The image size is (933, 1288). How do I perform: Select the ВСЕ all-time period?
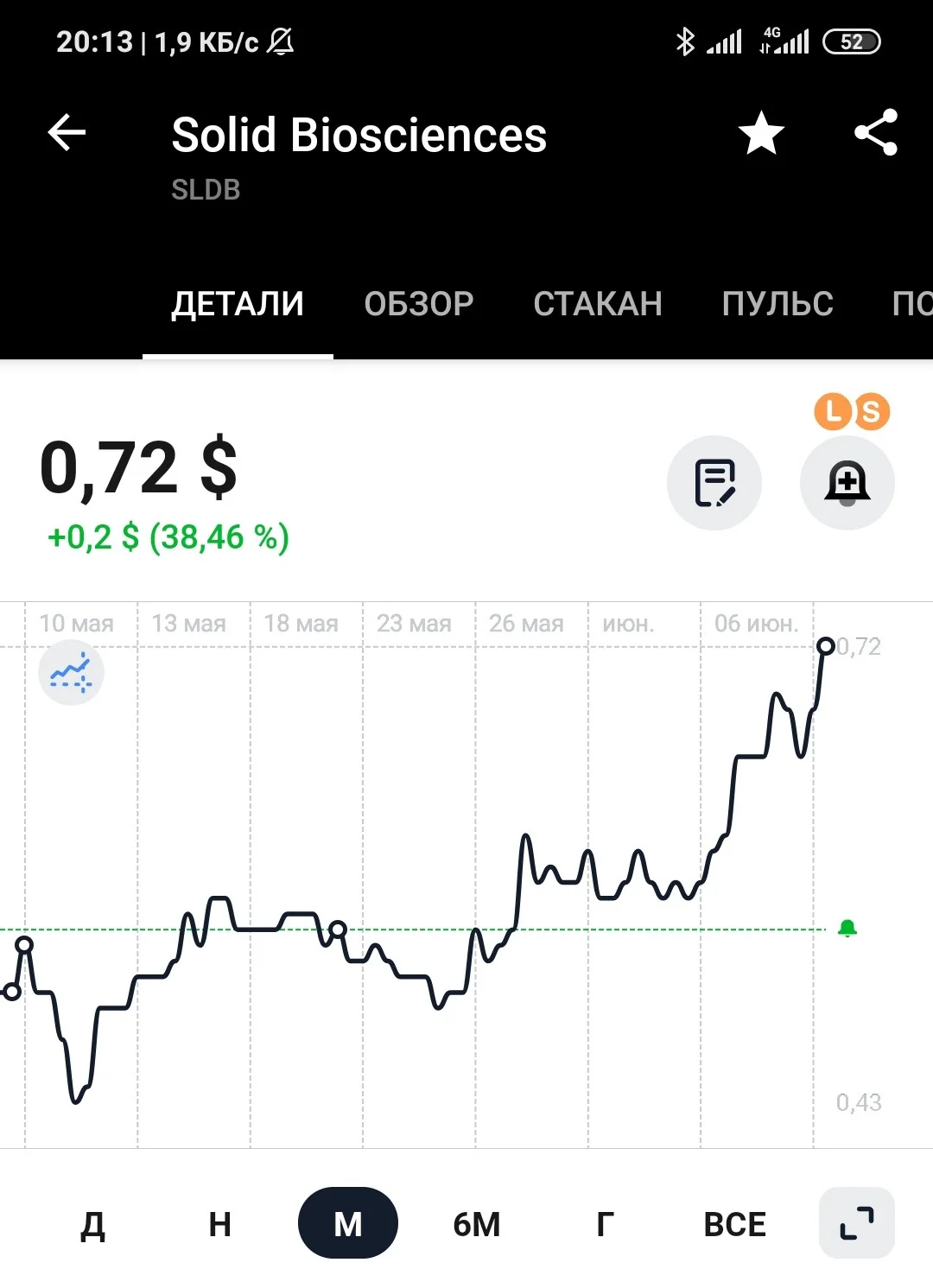[735, 1224]
